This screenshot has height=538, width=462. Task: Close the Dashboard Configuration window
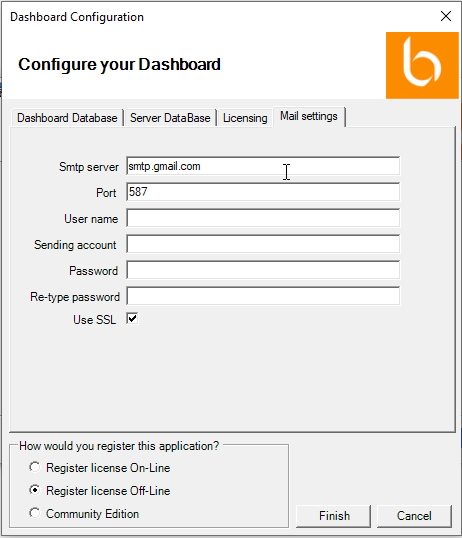[446, 16]
